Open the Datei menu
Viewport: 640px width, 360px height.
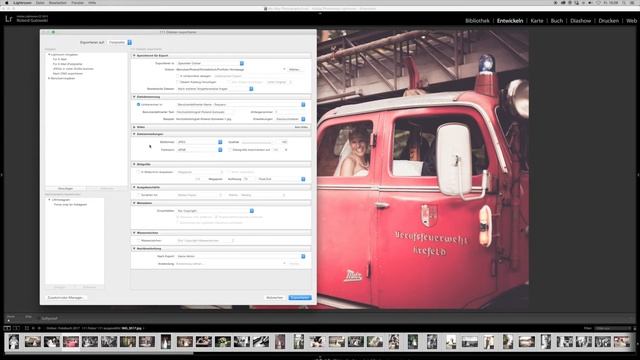[x=40, y=2]
